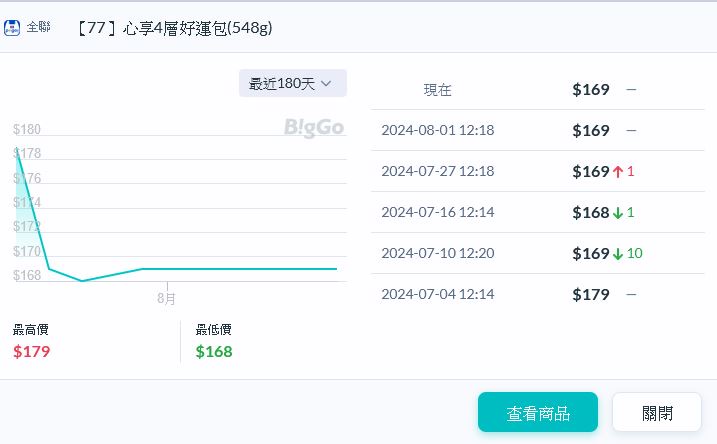Viewport: 717px width, 444px height.
Task: Click the 8月 marker on chart axis
Action: [167, 298]
